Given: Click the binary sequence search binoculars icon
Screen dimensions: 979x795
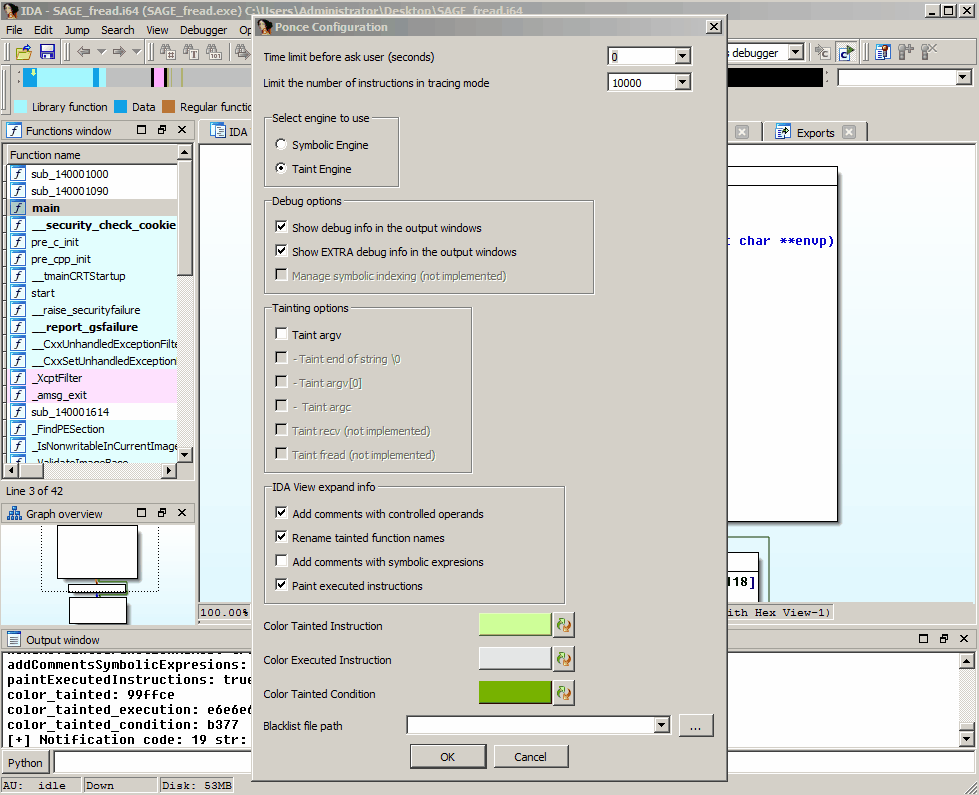Looking at the screenshot, I should pos(214,52).
